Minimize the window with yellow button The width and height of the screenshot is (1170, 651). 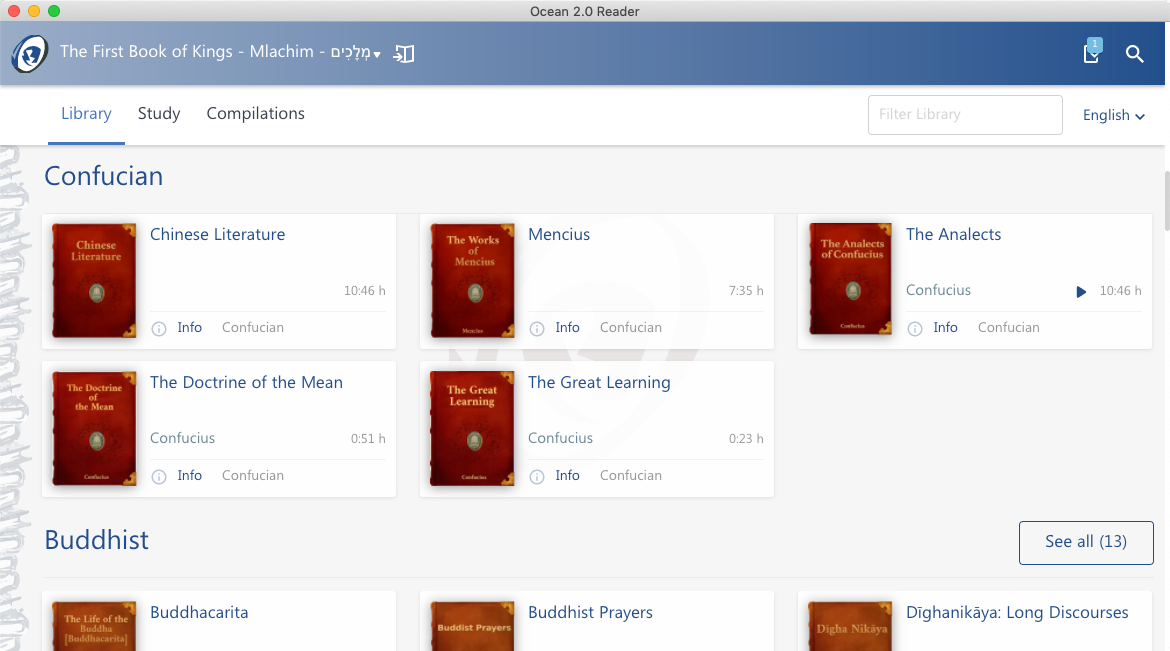pyautogui.click(x=34, y=11)
